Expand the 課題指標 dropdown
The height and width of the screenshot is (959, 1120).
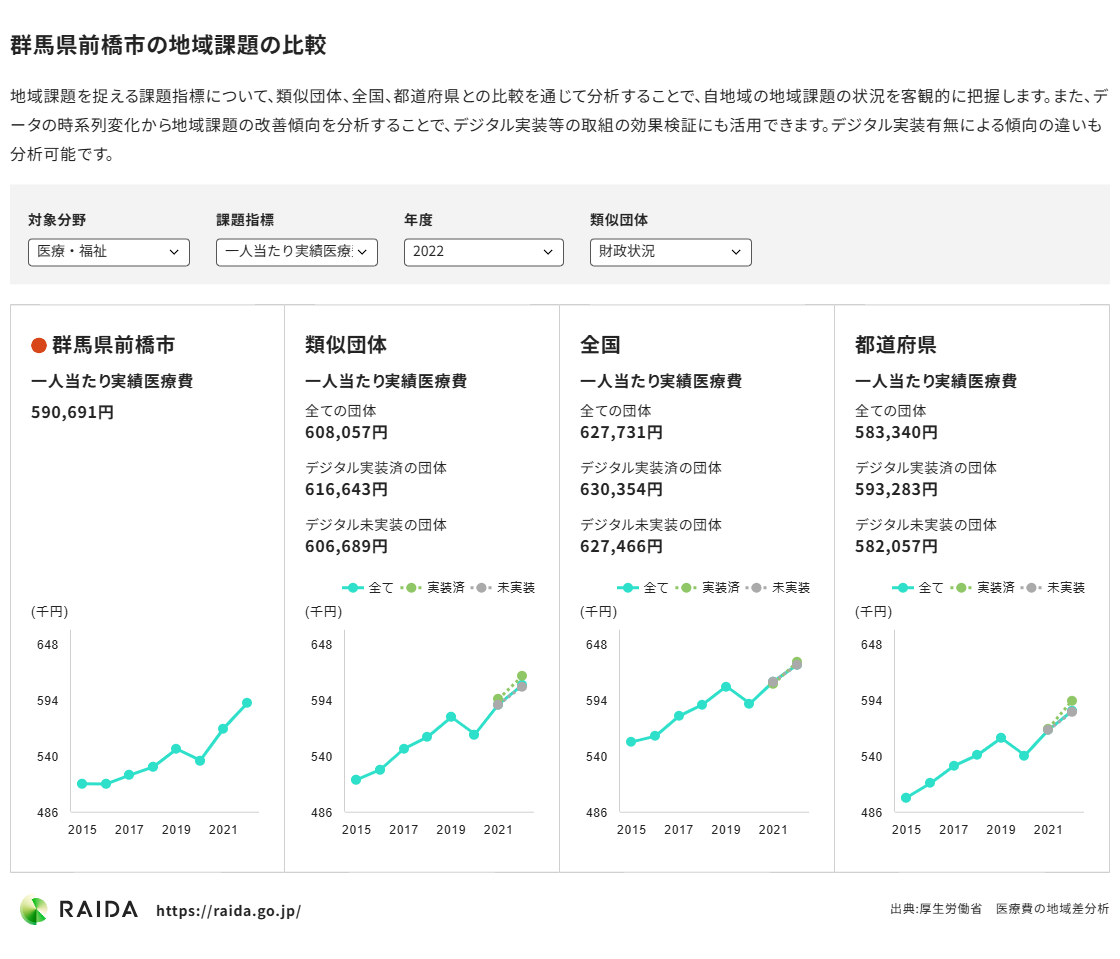tap(297, 252)
